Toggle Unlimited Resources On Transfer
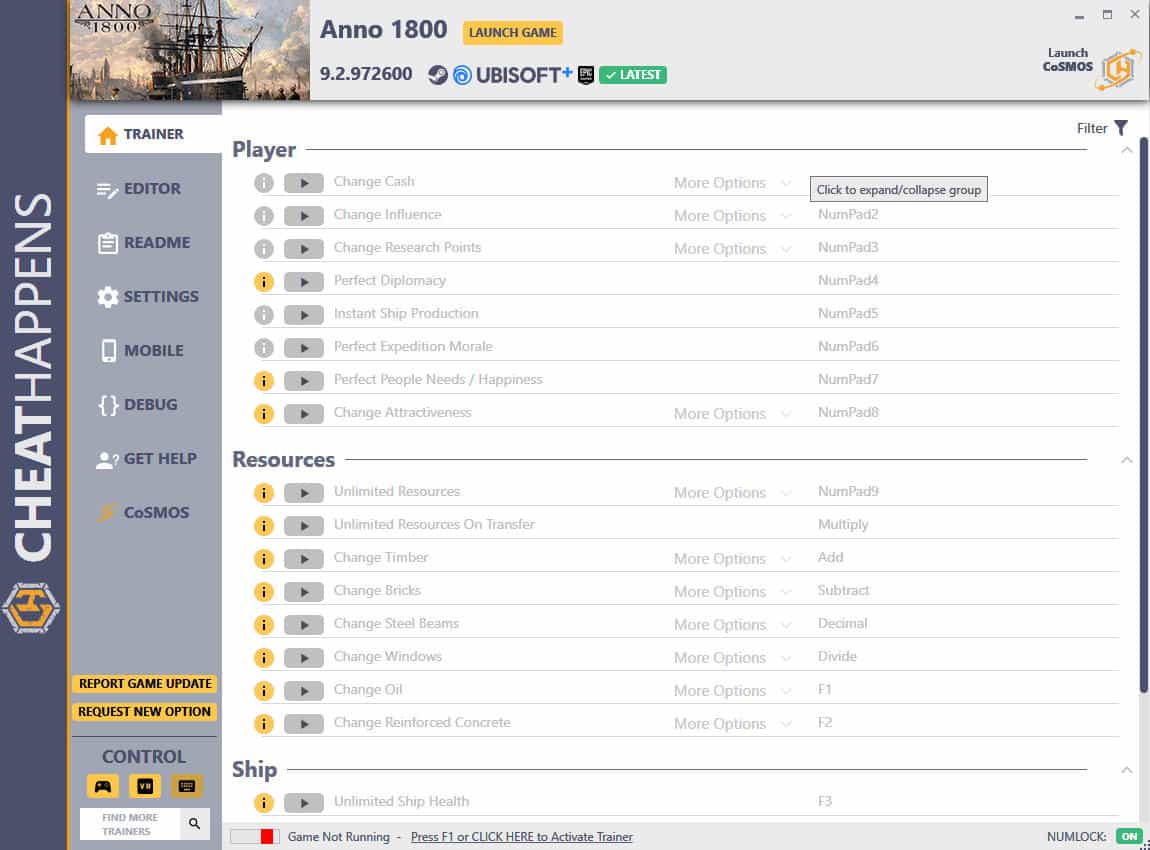This screenshot has height=850, width=1150. pyautogui.click(x=304, y=526)
